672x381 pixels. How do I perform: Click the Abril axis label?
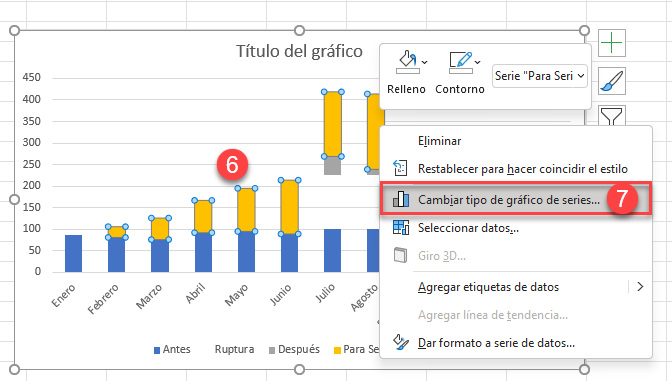click(x=195, y=294)
